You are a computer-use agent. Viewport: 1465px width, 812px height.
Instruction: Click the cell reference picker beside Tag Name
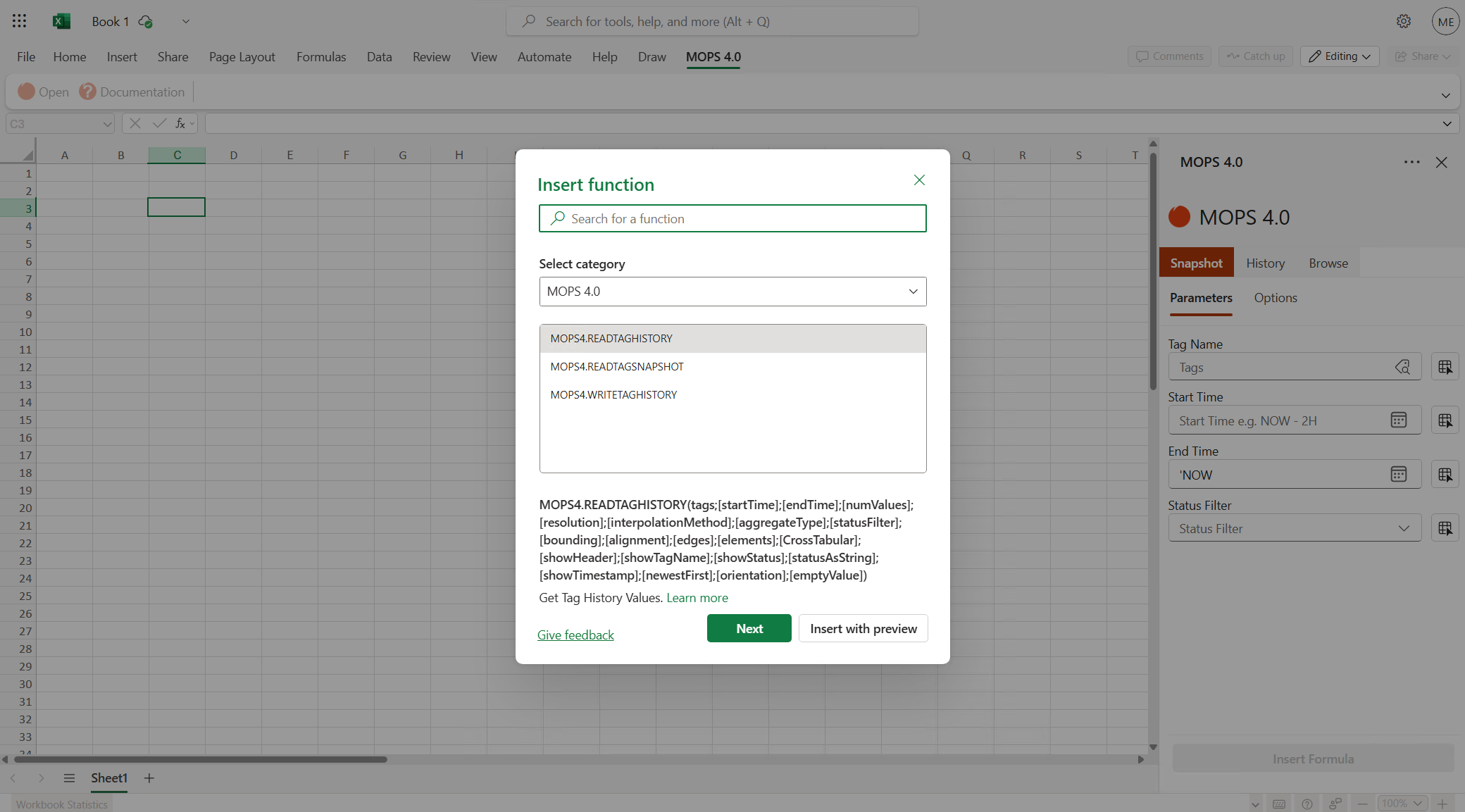[x=1446, y=366]
